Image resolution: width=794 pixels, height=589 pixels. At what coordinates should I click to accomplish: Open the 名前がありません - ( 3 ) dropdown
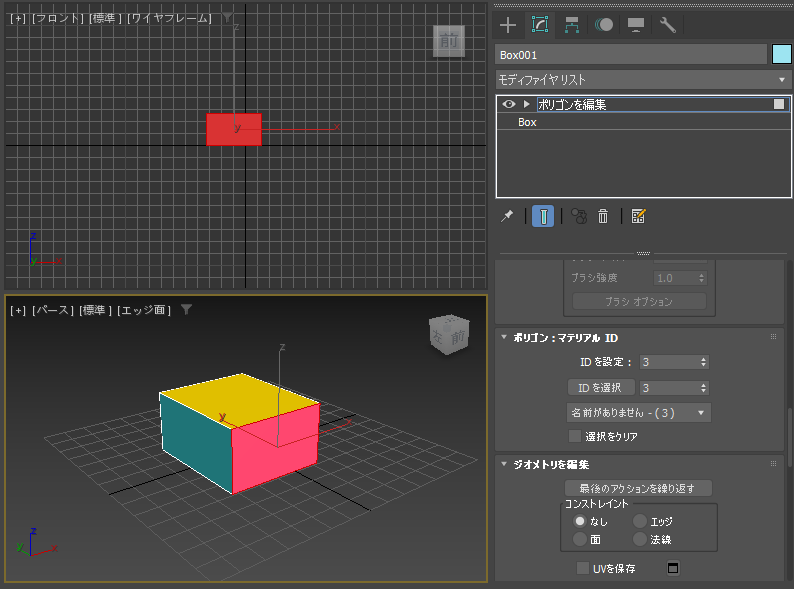639,413
